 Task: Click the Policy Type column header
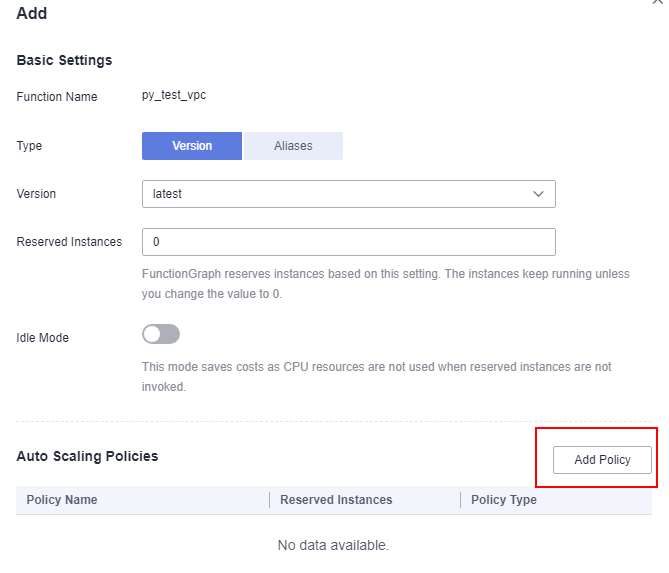coord(503,500)
